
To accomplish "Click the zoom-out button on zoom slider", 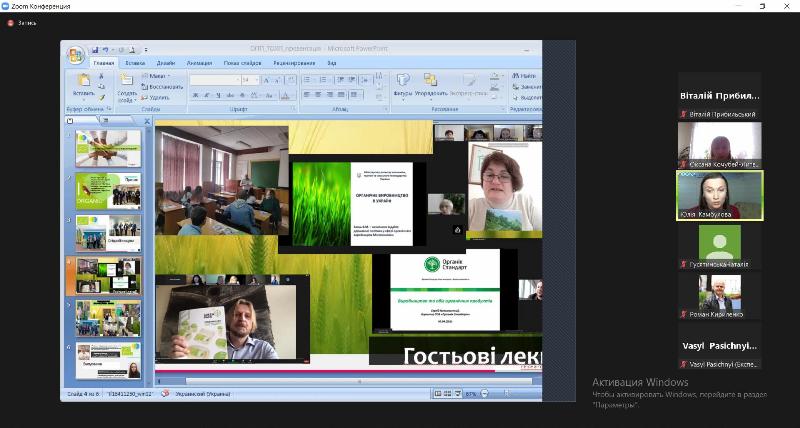I will click(482, 395).
